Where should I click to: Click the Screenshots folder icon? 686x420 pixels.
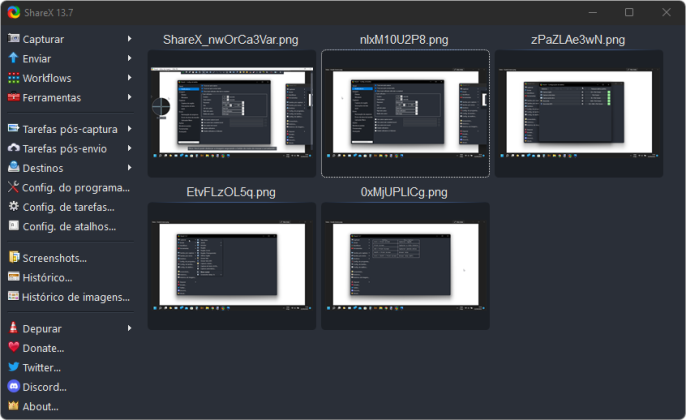coord(14,257)
